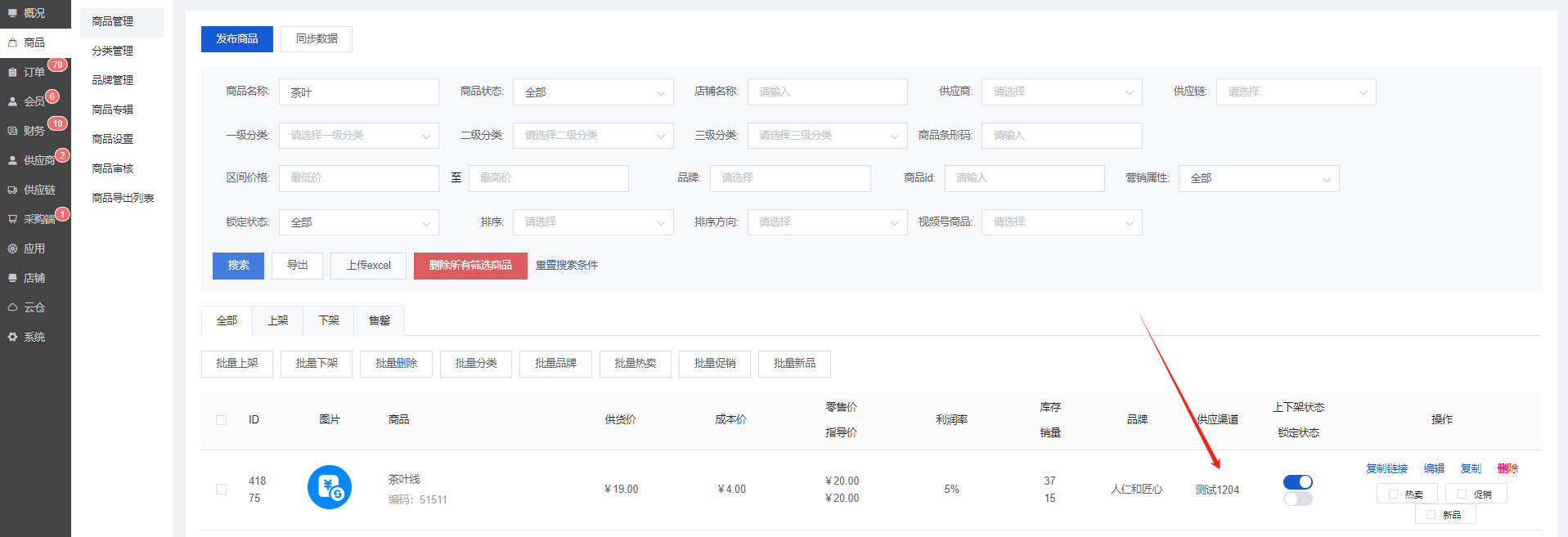Check the 热卖 checkbox for the product
Viewport: 1568px width, 537px height.
click(x=1393, y=494)
